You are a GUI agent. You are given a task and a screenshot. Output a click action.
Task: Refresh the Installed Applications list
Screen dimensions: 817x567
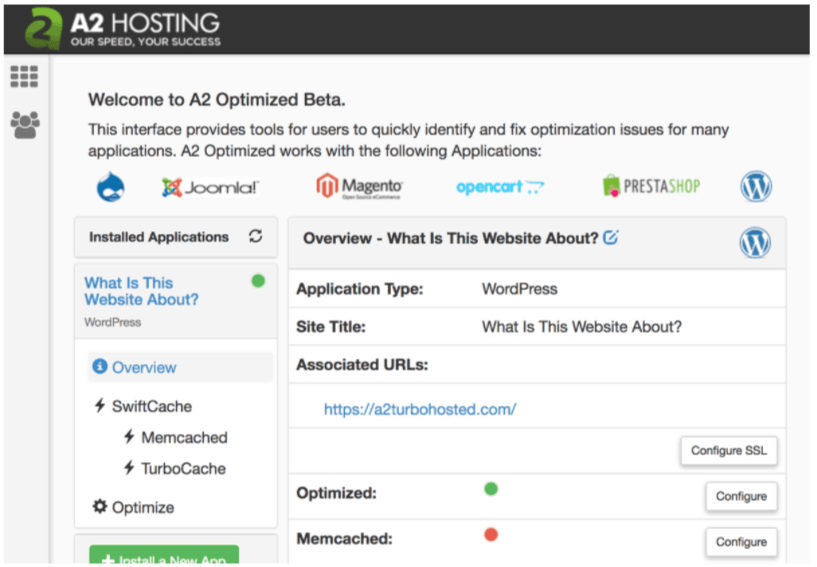tap(255, 236)
